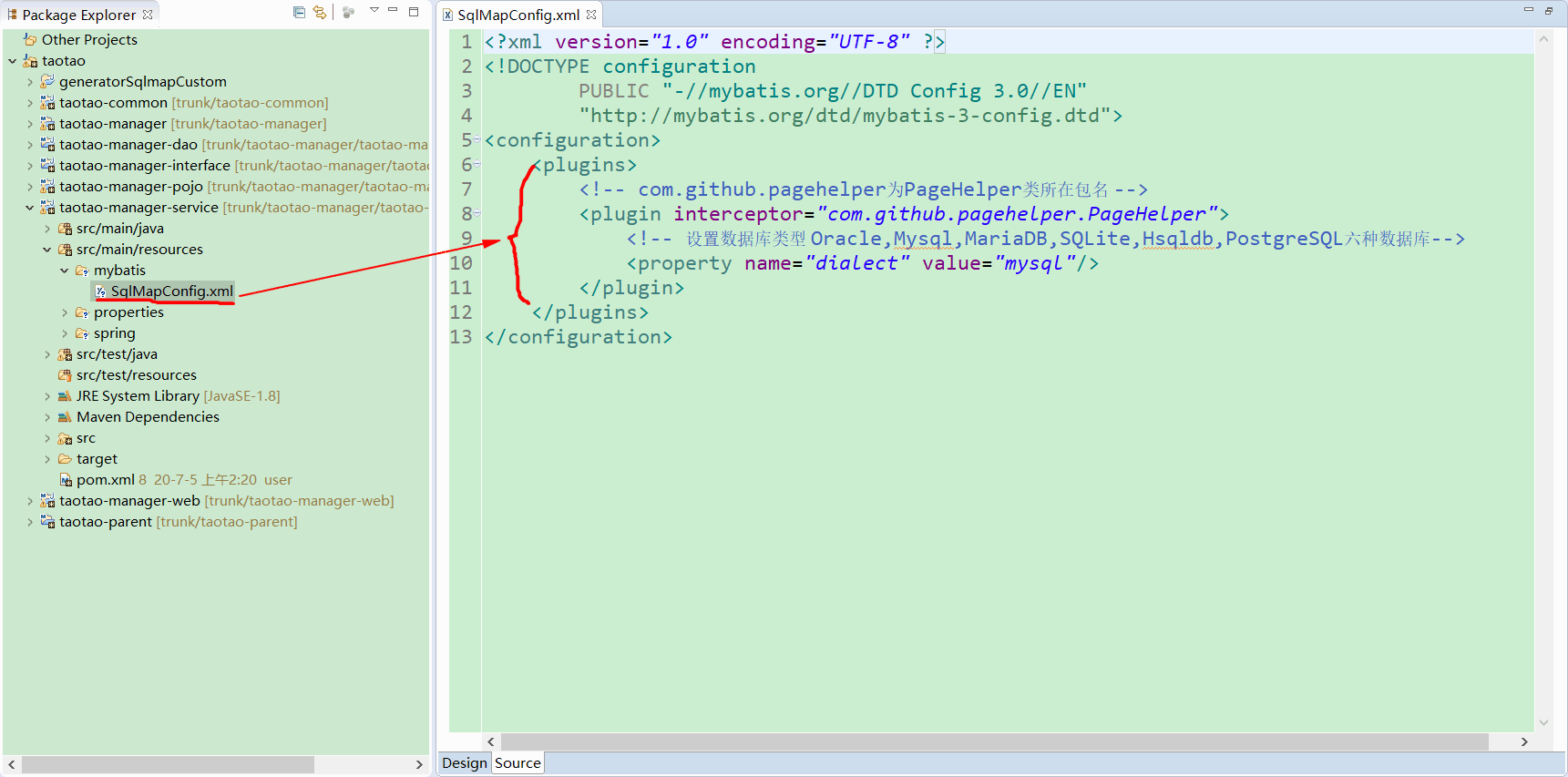The width and height of the screenshot is (1568, 777).
Task: Expand the taotao-common project
Action: [29, 103]
